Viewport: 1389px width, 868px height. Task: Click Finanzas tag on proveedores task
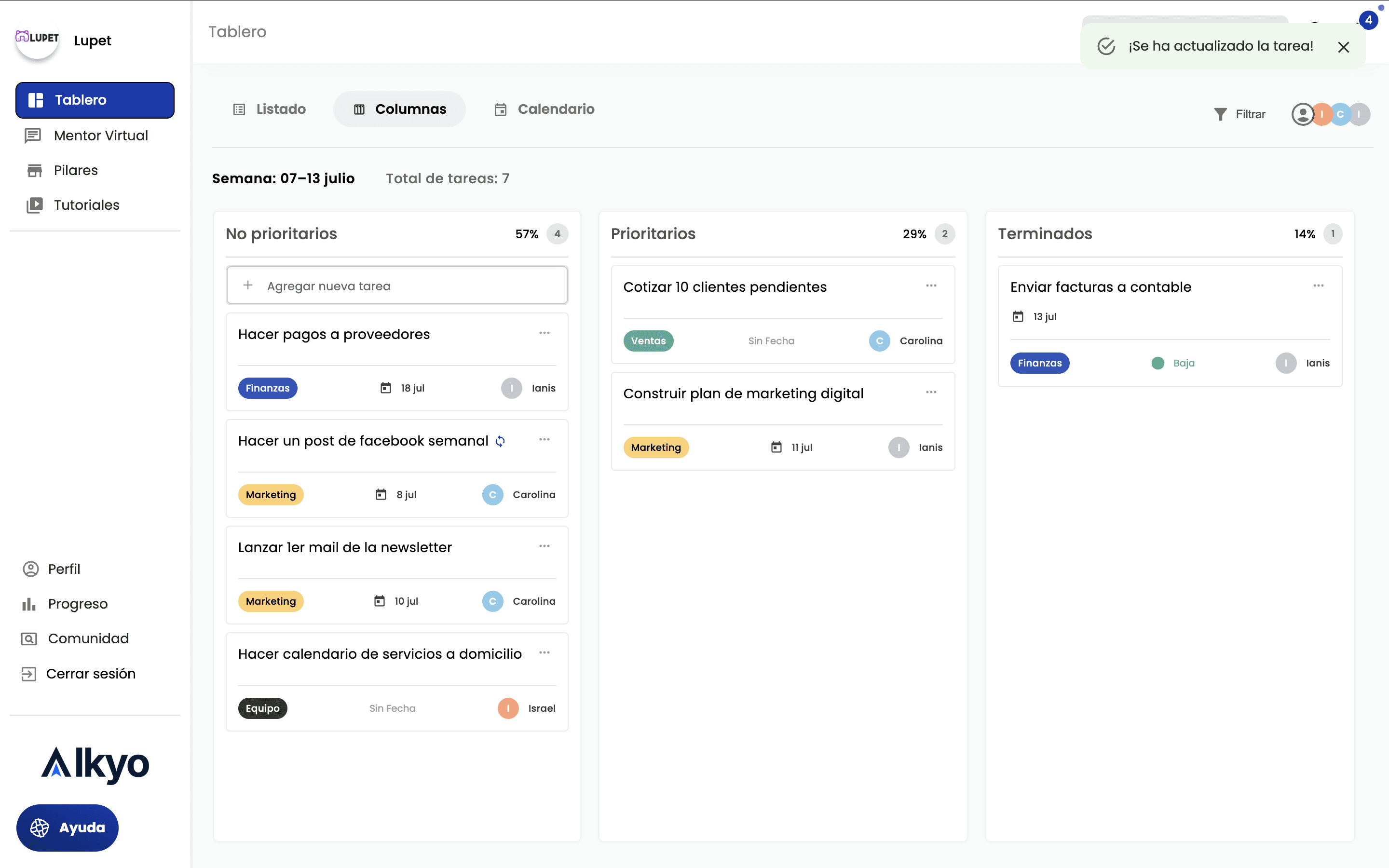coord(268,388)
